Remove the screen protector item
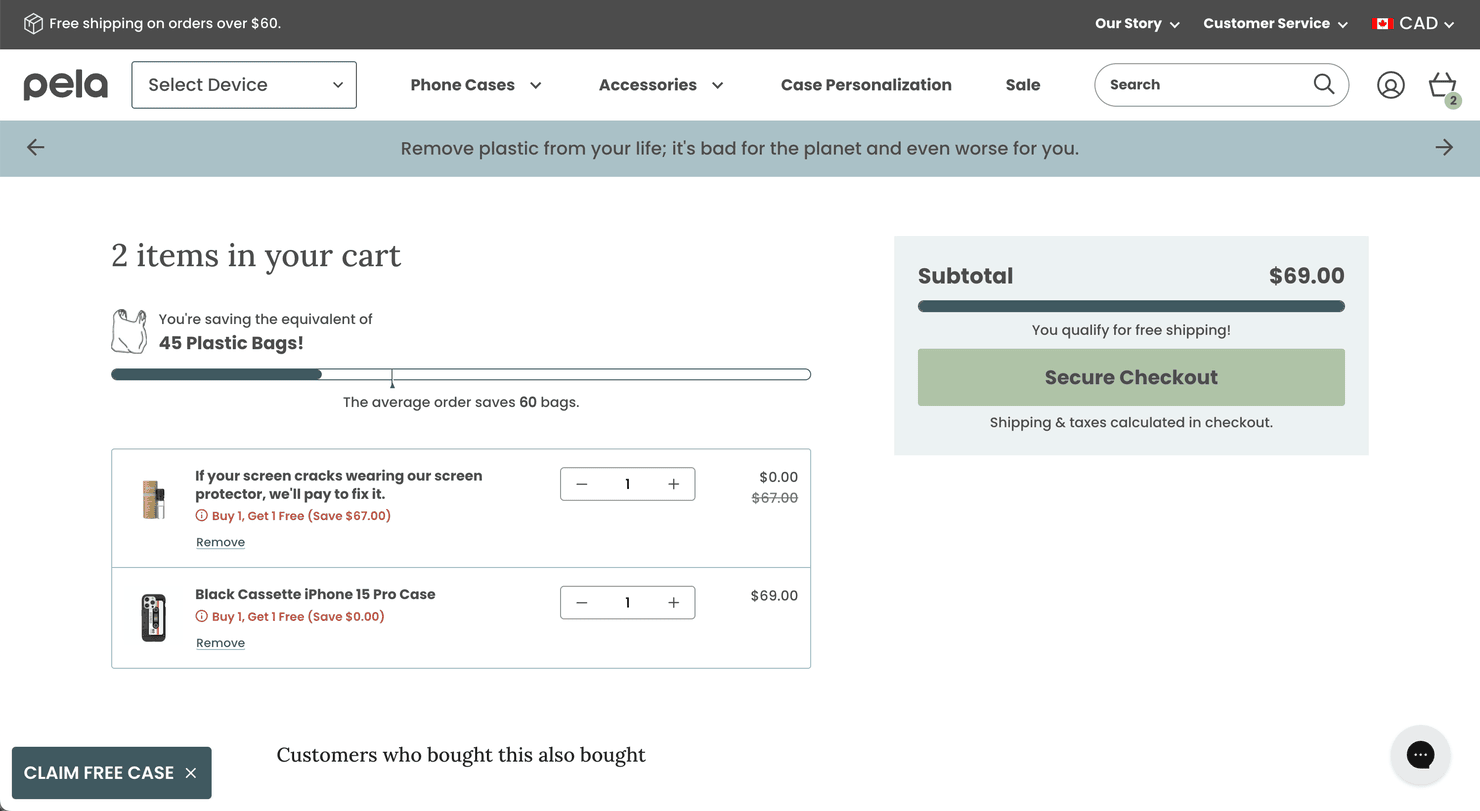1480x811 pixels. (220, 542)
